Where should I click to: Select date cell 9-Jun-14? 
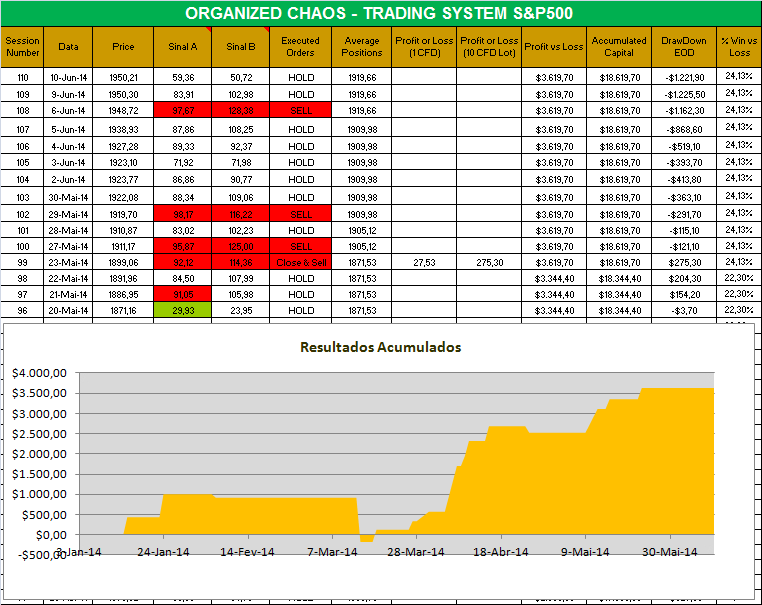(68, 94)
